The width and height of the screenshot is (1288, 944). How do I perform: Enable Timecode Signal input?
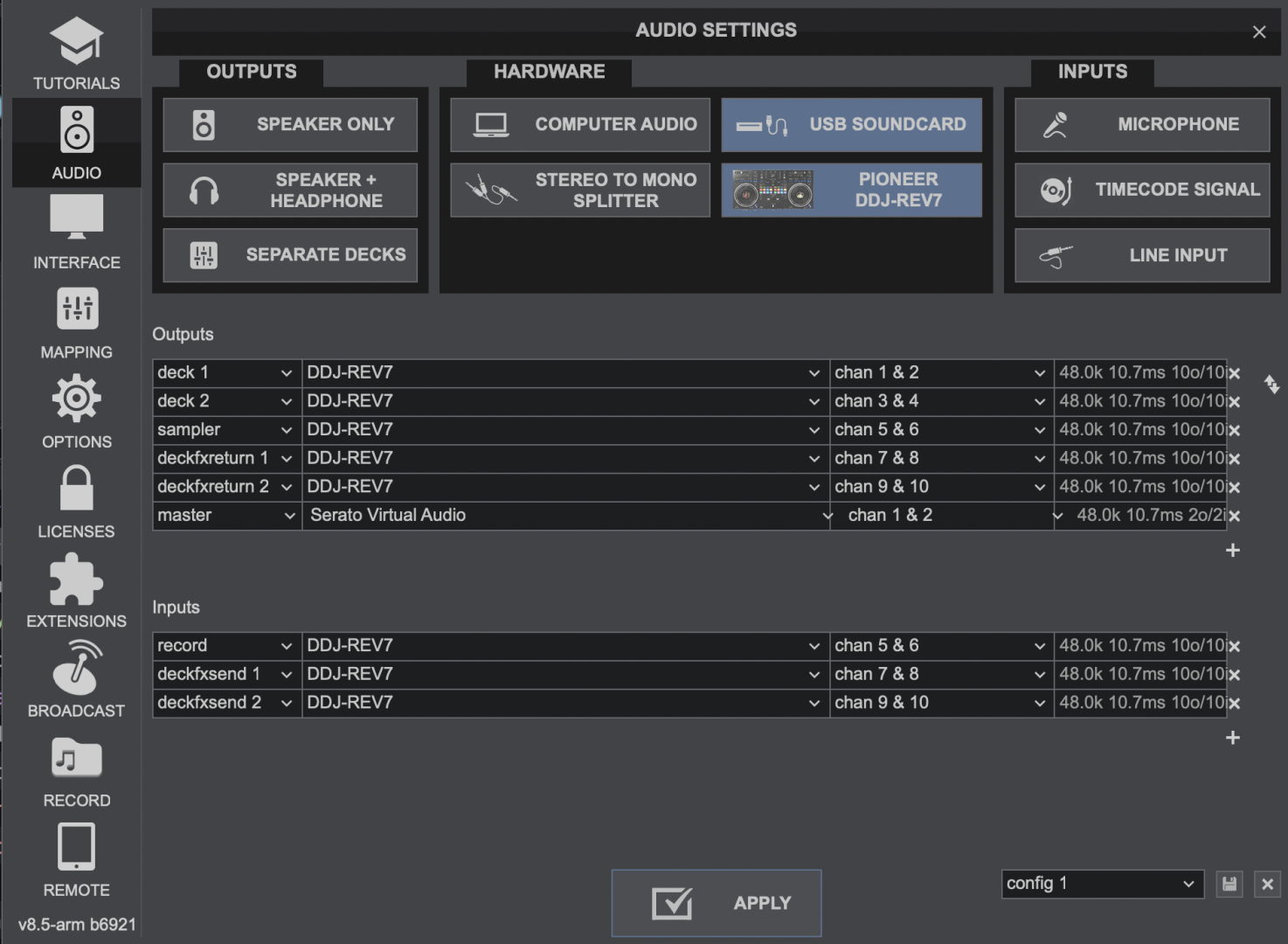click(x=1142, y=190)
